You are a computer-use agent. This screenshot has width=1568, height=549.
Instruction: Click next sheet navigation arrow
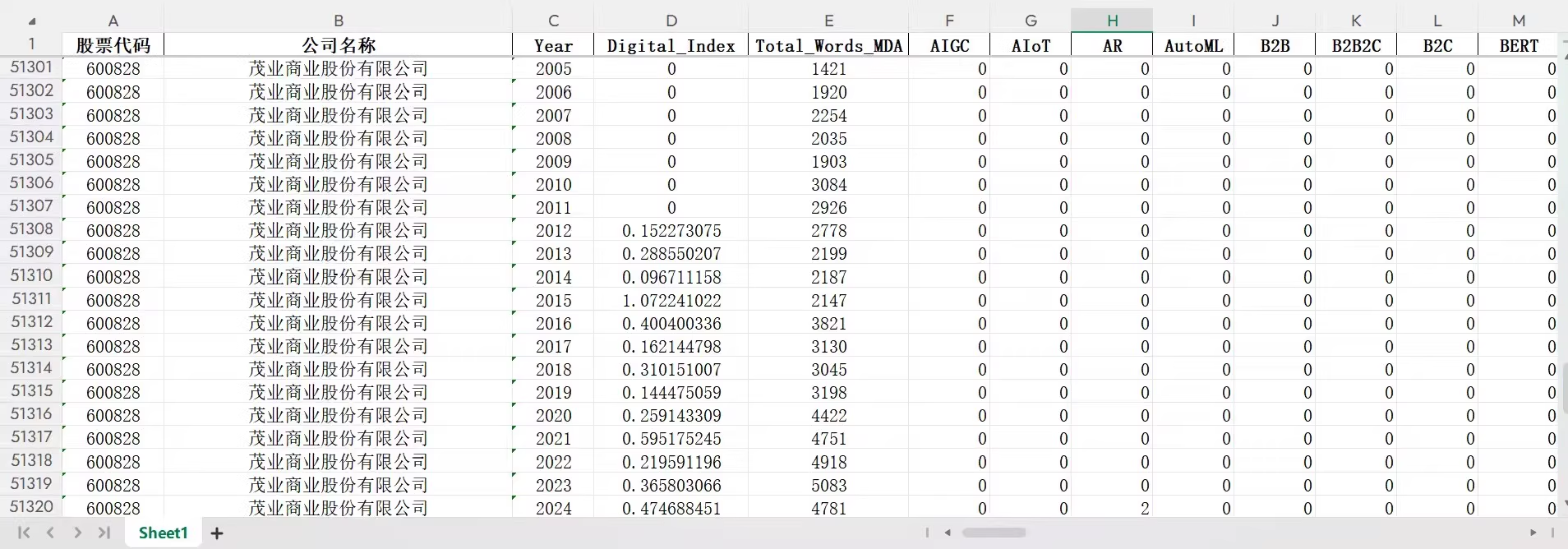click(77, 533)
